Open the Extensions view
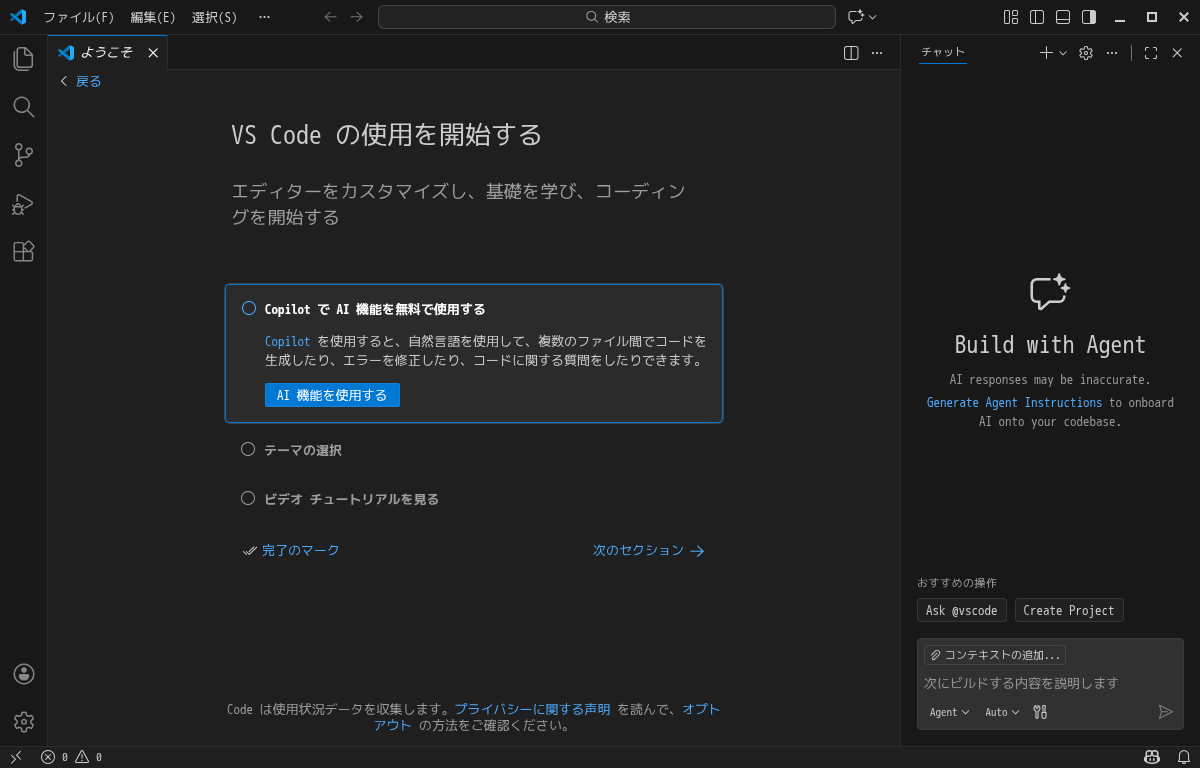This screenshot has width=1200, height=768. [x=23, y=252]
